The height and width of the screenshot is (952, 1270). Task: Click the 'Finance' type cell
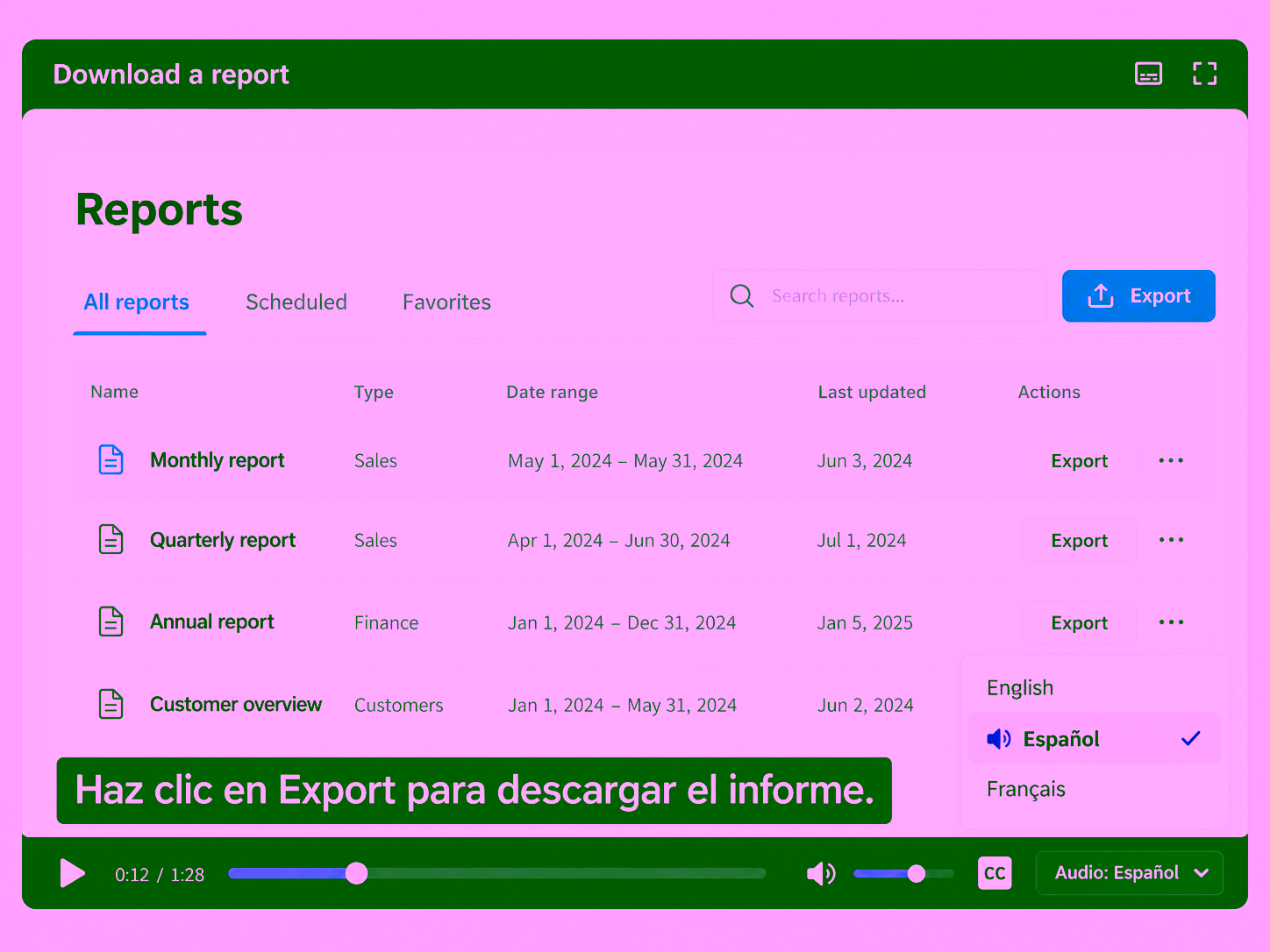386,623
